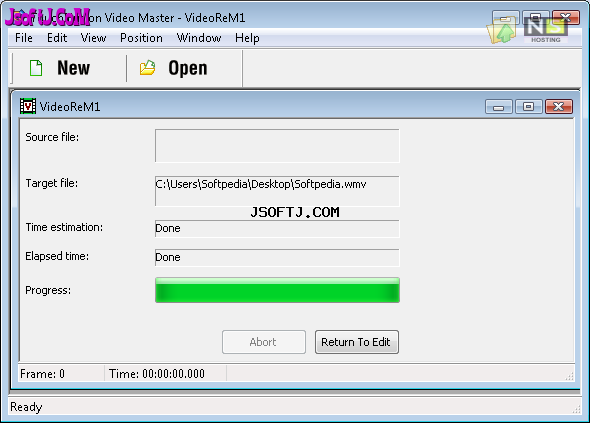This screenshot has height=423, width=590.
Task: Open the File menu
Action: point(24,38)
